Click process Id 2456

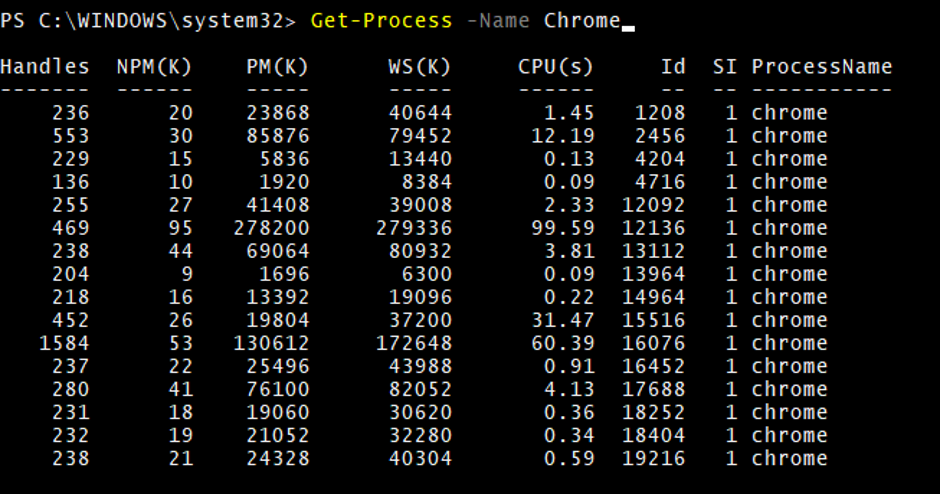(x=660, y=136)
